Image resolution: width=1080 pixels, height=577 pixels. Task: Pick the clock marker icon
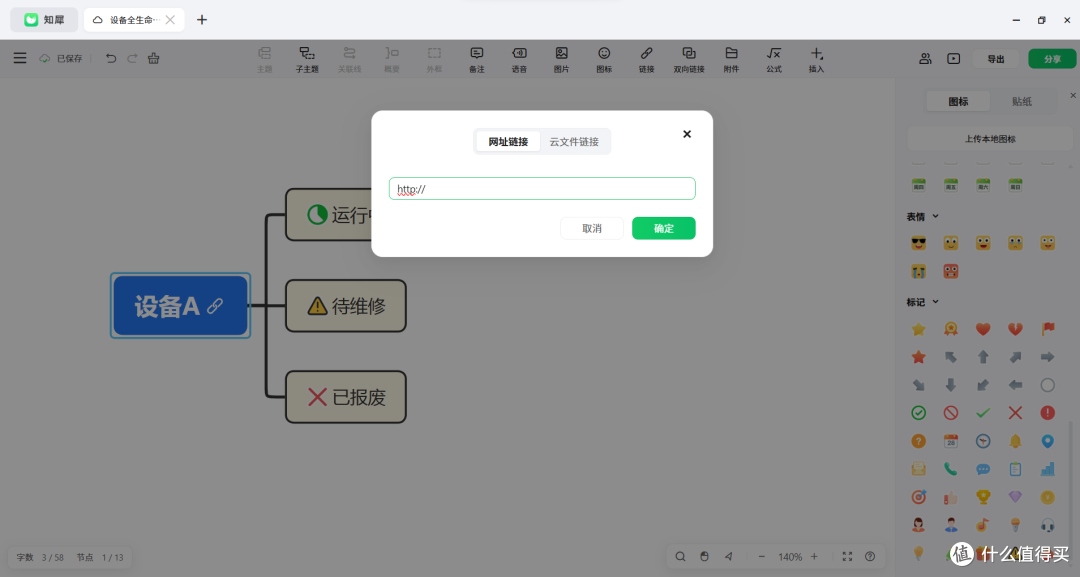click(983, 441)
